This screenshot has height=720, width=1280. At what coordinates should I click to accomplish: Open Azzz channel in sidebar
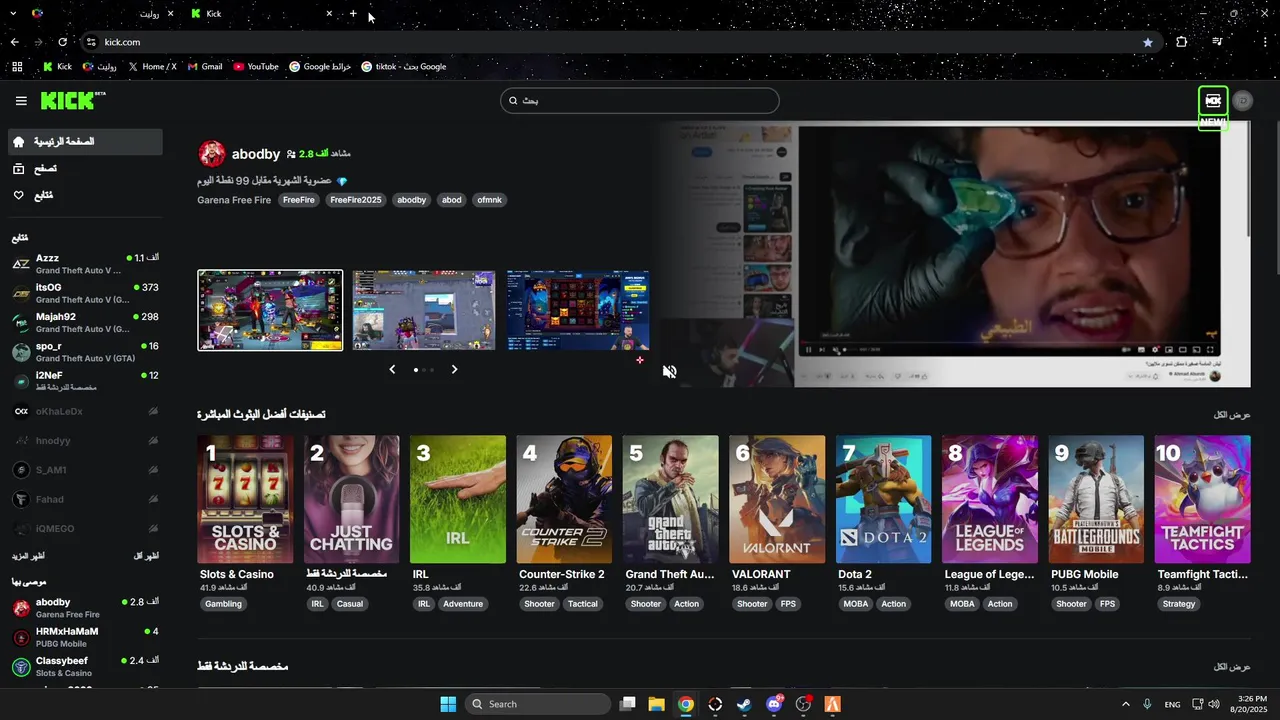coord(85,264)
